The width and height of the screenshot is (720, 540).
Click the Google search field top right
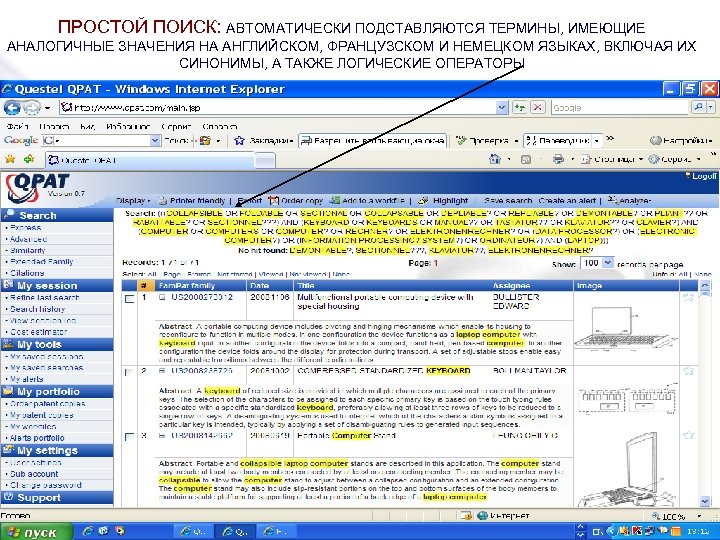pos(620,108)
